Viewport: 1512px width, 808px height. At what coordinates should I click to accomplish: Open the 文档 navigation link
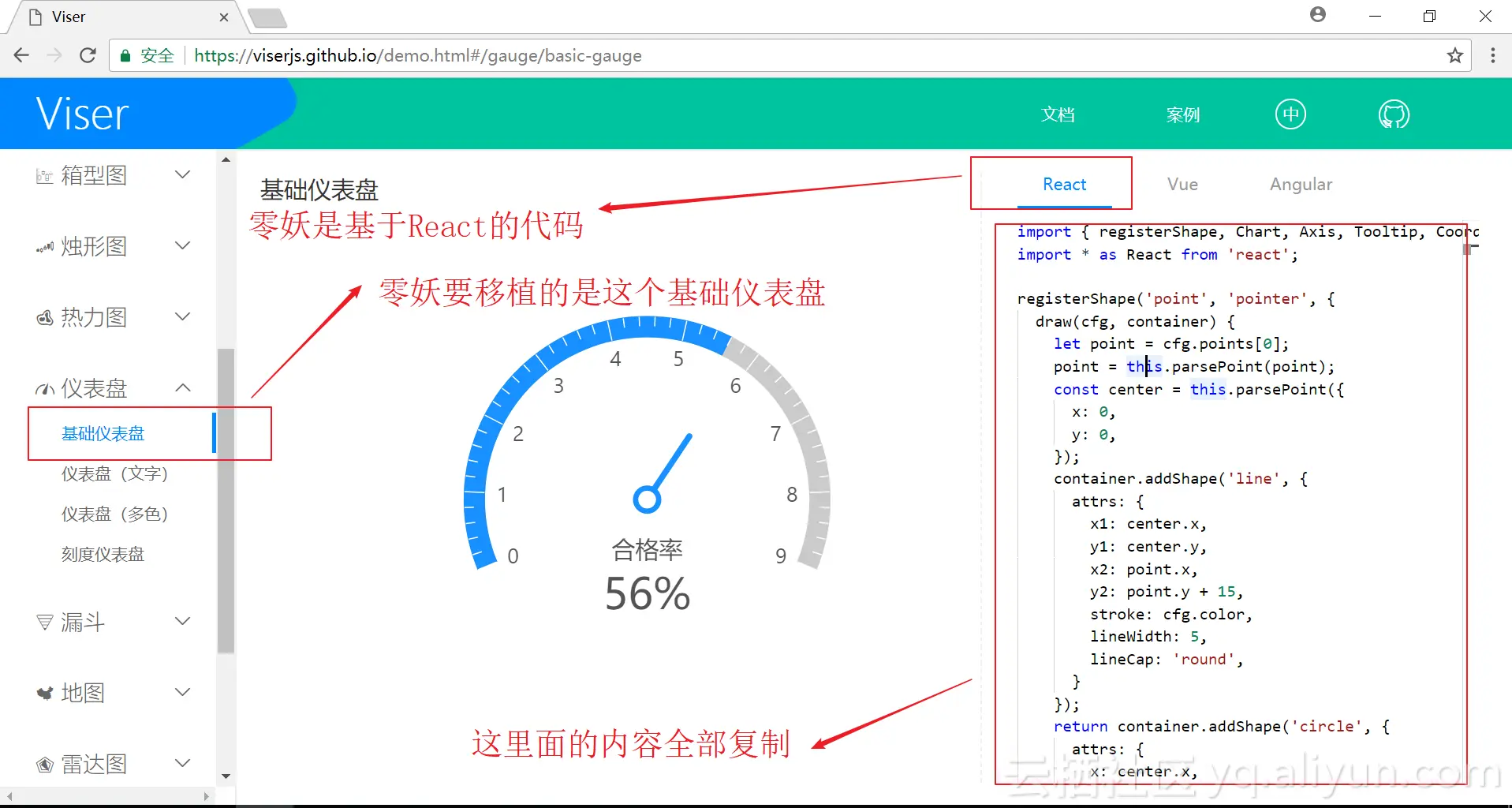[x=1058, y=115]
